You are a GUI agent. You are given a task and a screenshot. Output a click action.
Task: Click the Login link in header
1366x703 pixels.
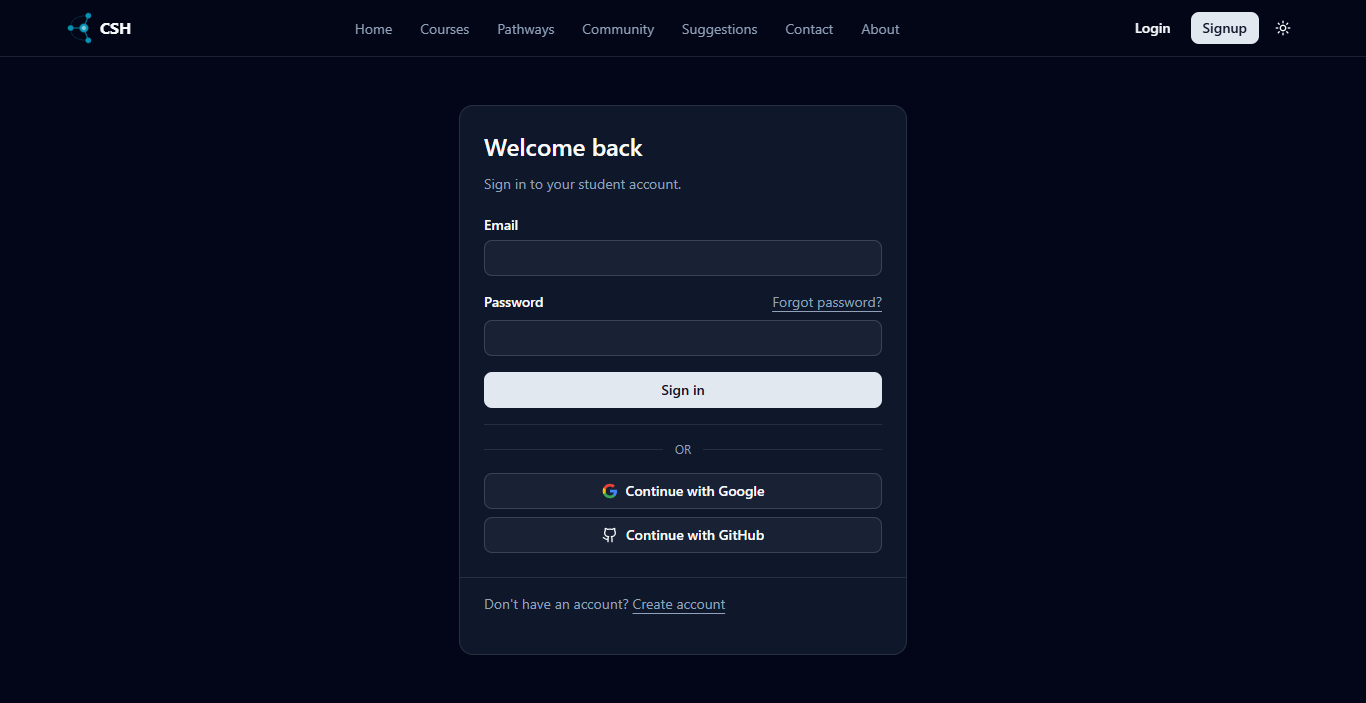coord(1152,28)
